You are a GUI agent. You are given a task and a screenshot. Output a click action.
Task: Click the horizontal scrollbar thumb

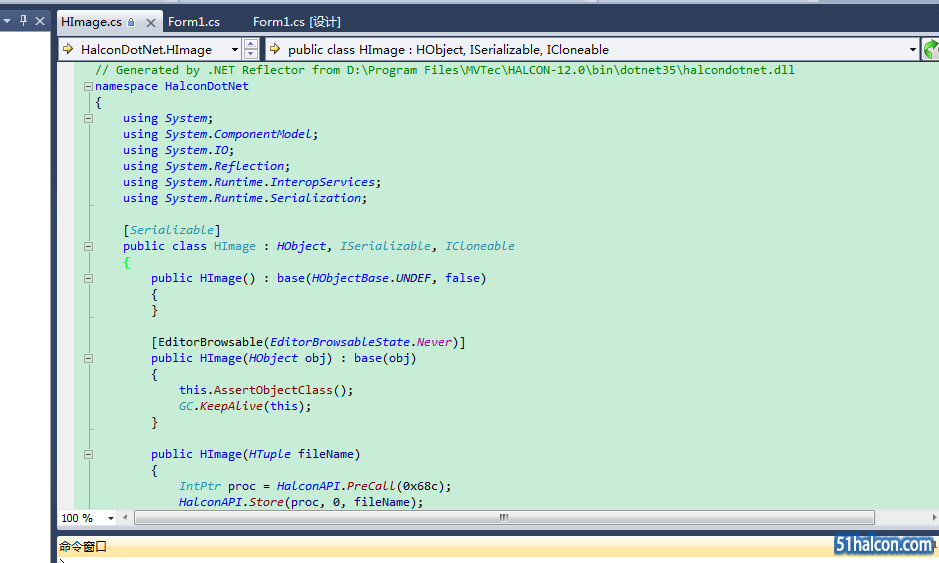(504, 517)
